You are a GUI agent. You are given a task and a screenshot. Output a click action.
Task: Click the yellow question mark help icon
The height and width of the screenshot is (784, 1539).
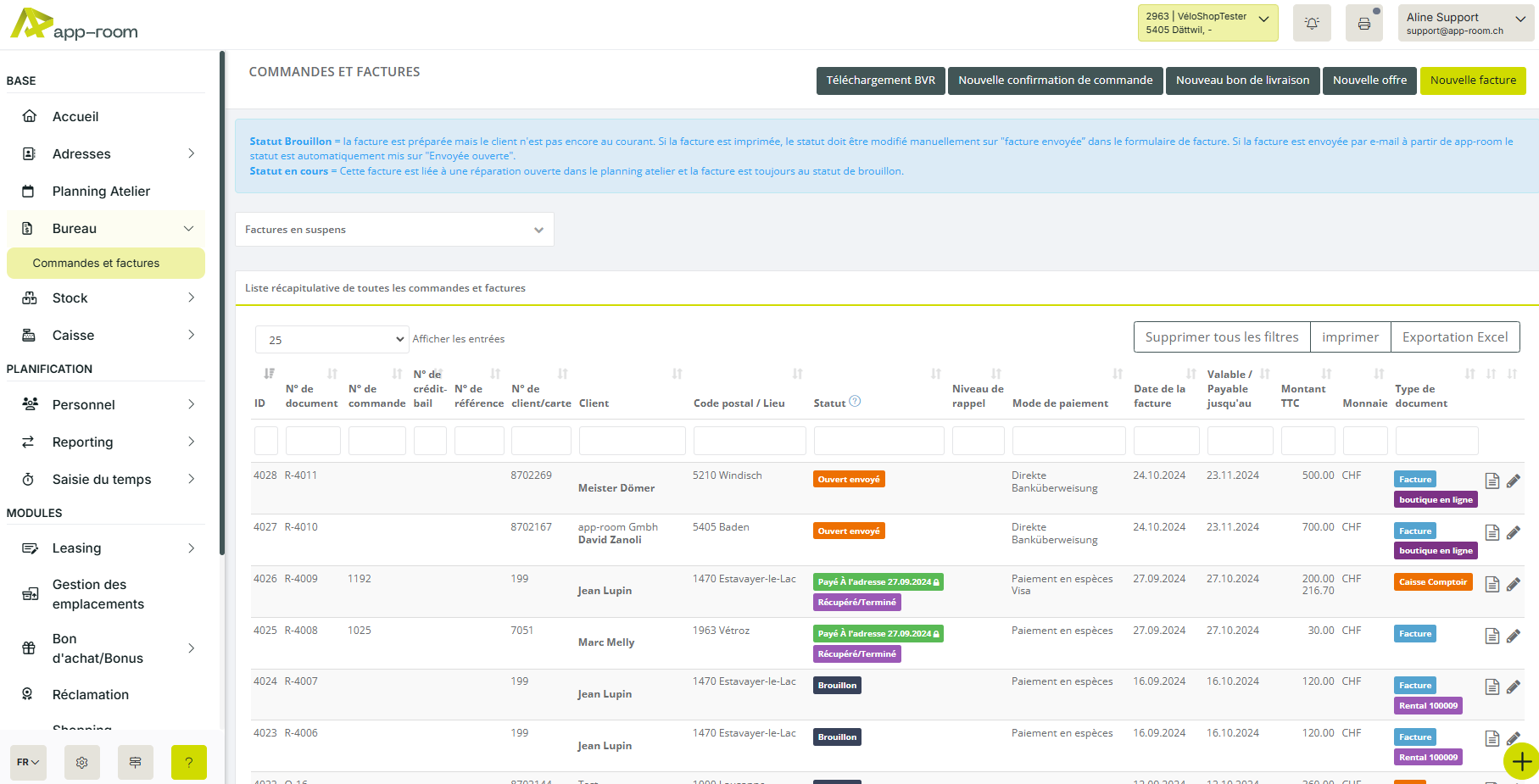click(x=188, y=762)
